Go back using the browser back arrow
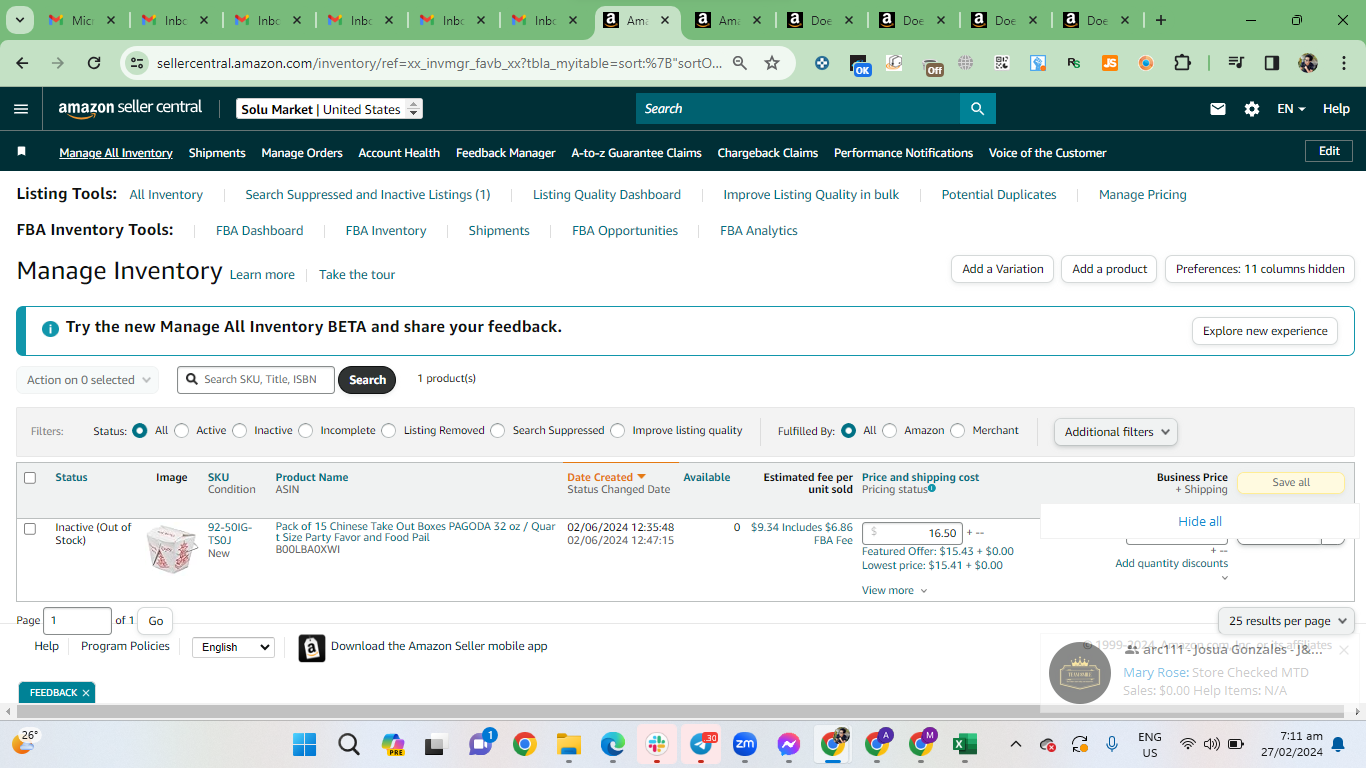Screen dimensions: 1366x768 coord(22,63)
